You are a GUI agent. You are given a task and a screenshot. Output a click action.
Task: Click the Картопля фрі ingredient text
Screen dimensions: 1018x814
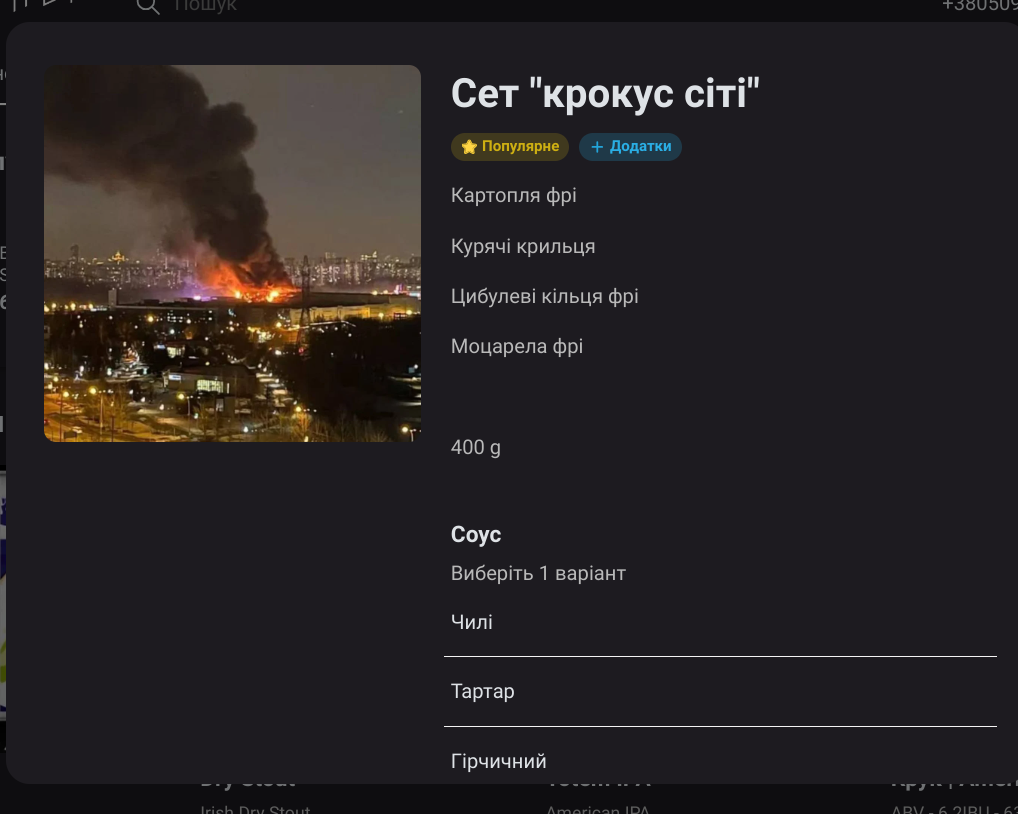pos(514,195)
